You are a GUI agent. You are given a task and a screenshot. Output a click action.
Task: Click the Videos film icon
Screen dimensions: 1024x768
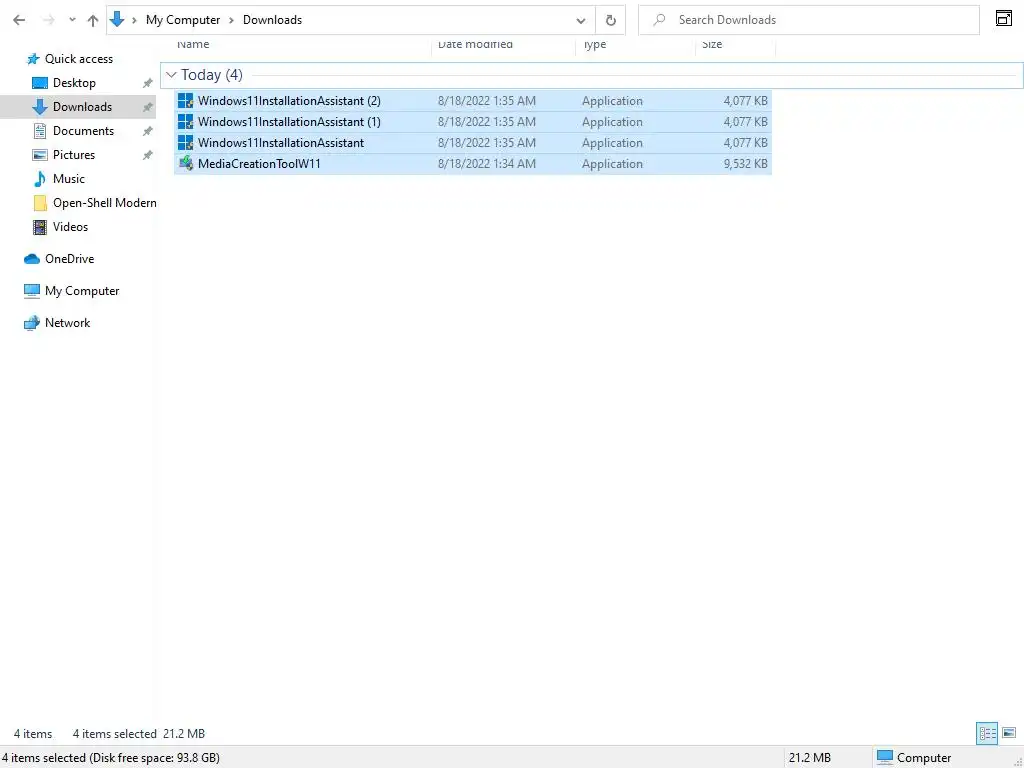click(40, 227)
